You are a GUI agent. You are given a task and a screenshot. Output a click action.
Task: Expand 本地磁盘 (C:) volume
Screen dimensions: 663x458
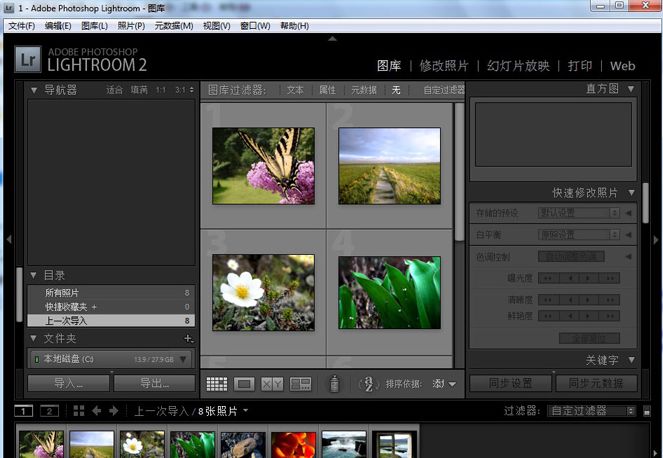tap(183, 359)
